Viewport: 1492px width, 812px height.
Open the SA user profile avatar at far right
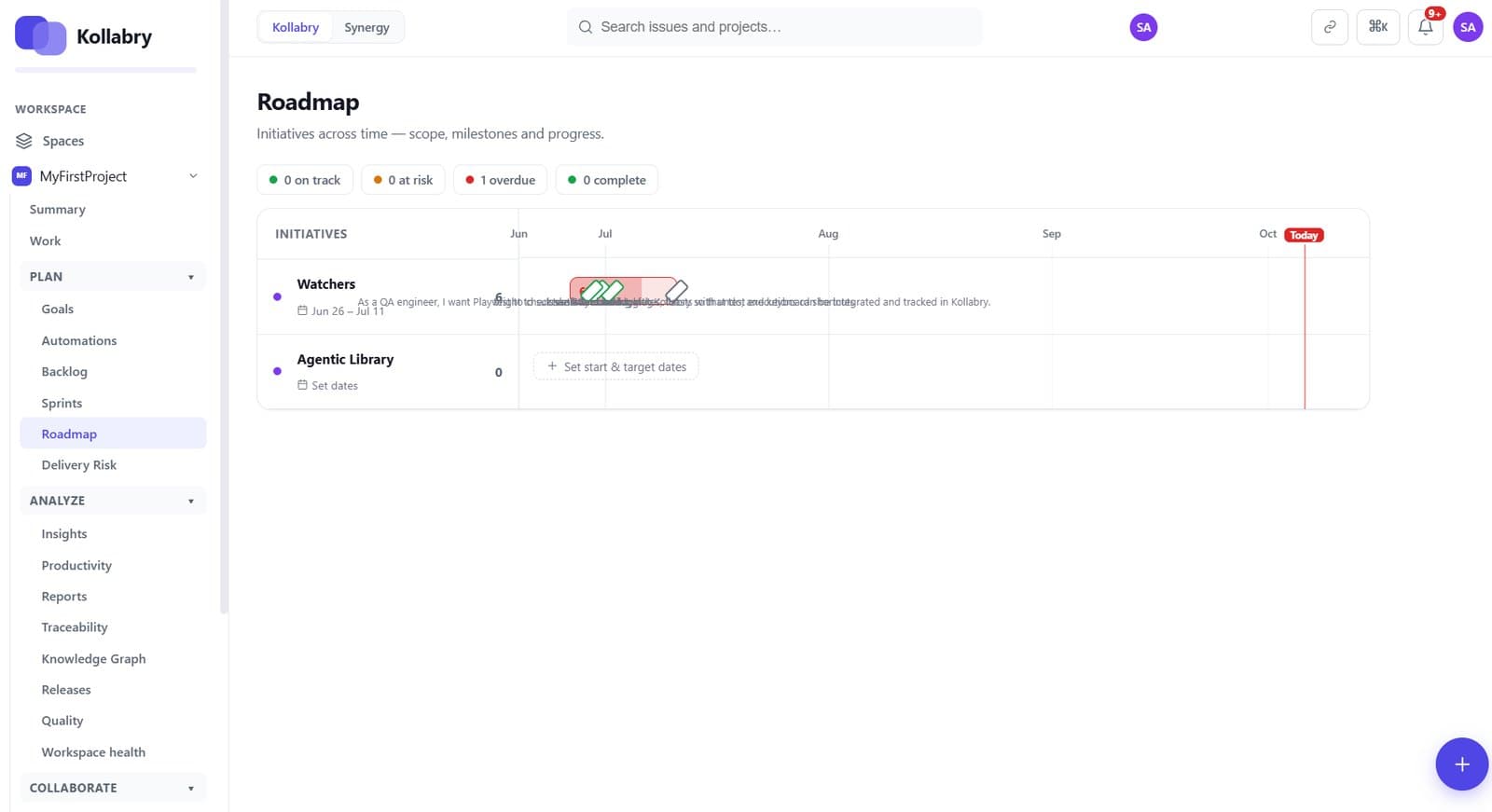point(1468,27)
